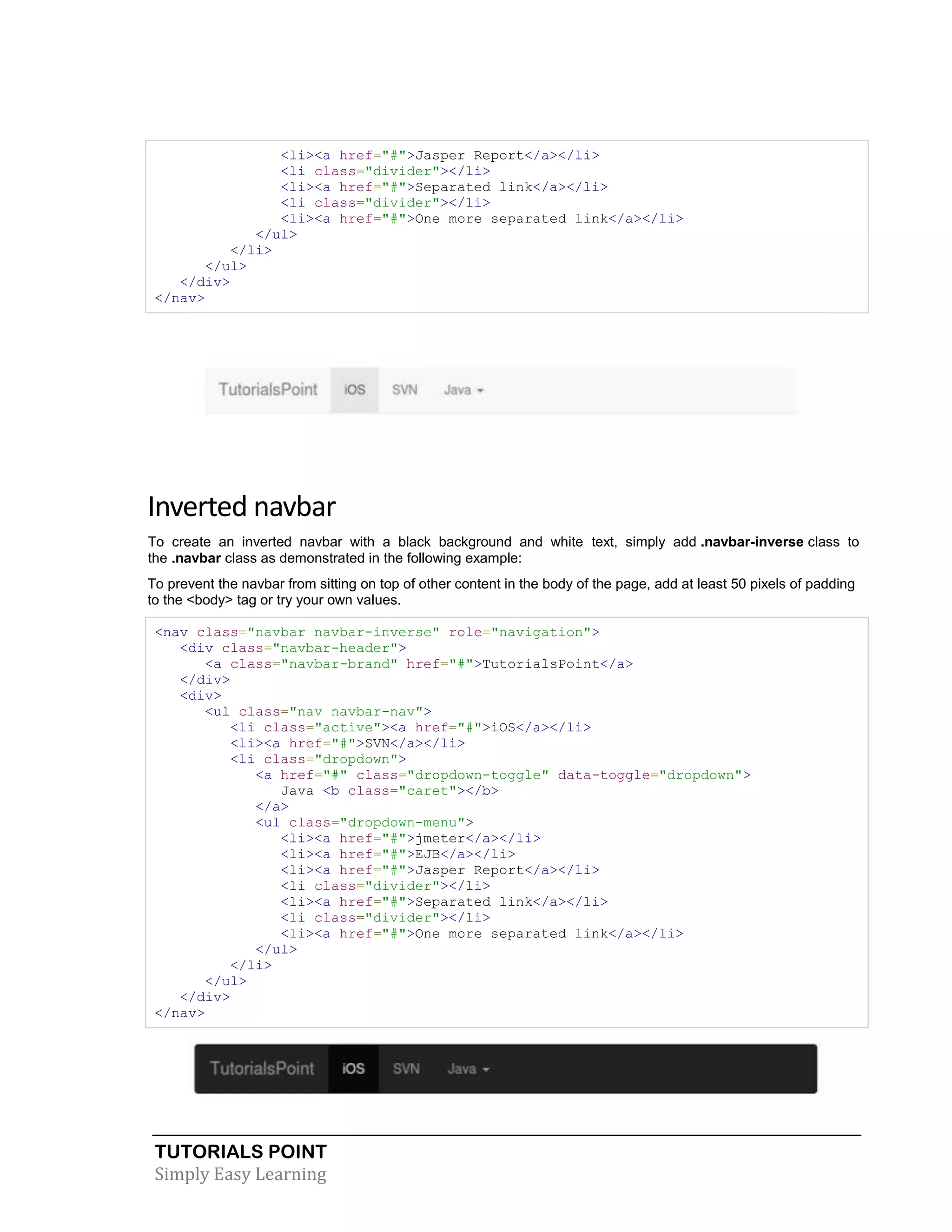Screen dimensions: 952x1232
Task: Click 'One more separated link' in the second code block
Action: coord(482,934)
